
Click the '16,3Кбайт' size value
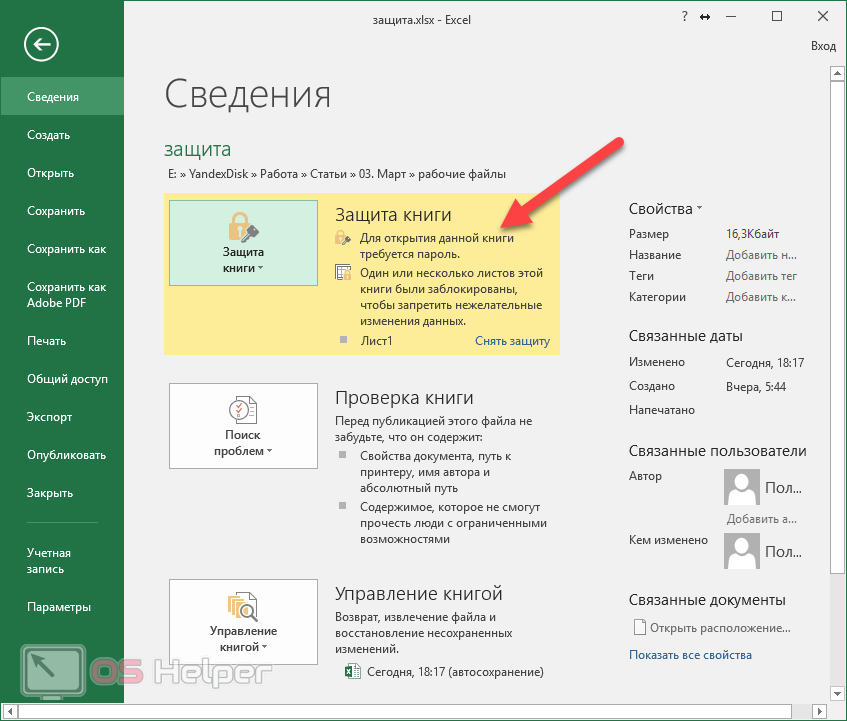point(752,234)
